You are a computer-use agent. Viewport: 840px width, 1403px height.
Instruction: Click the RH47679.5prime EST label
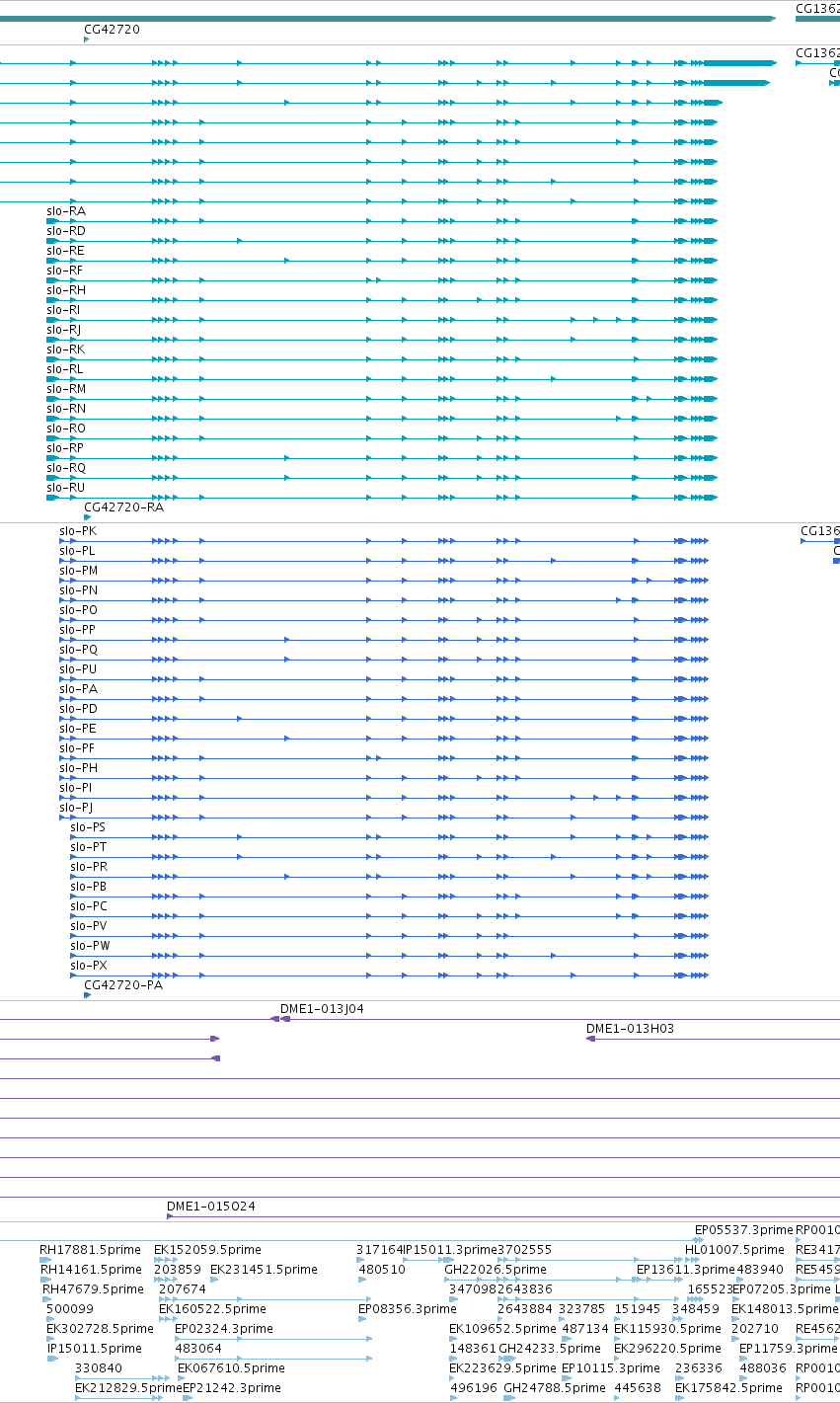[x=93, y=1289]
